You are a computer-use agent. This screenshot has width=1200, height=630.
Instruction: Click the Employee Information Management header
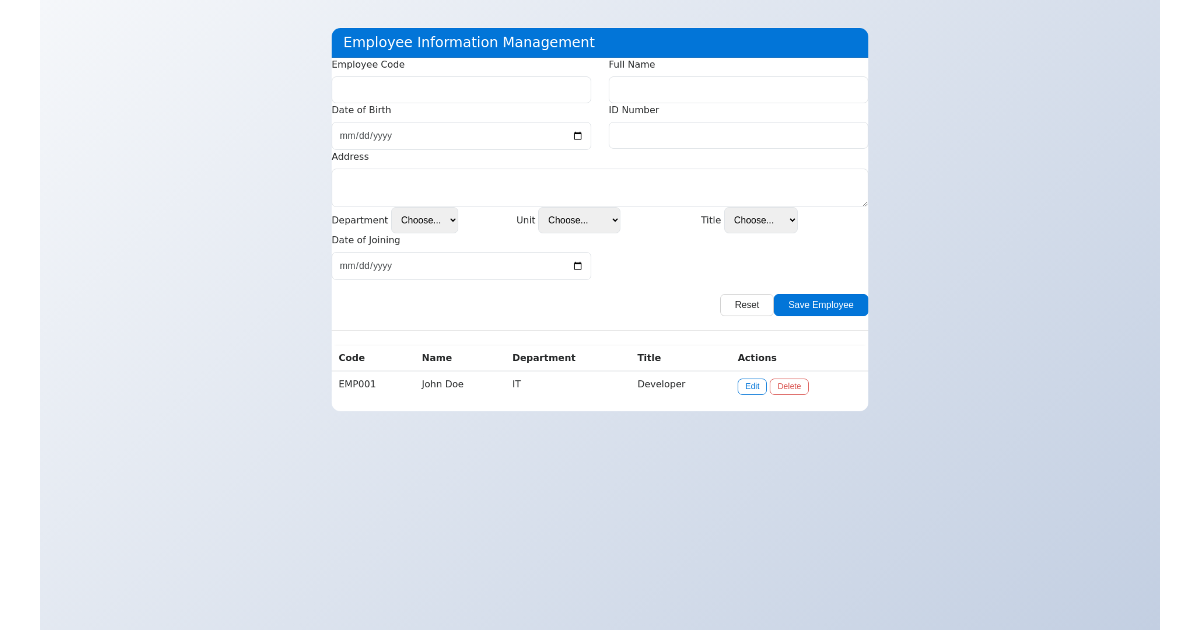469,42
